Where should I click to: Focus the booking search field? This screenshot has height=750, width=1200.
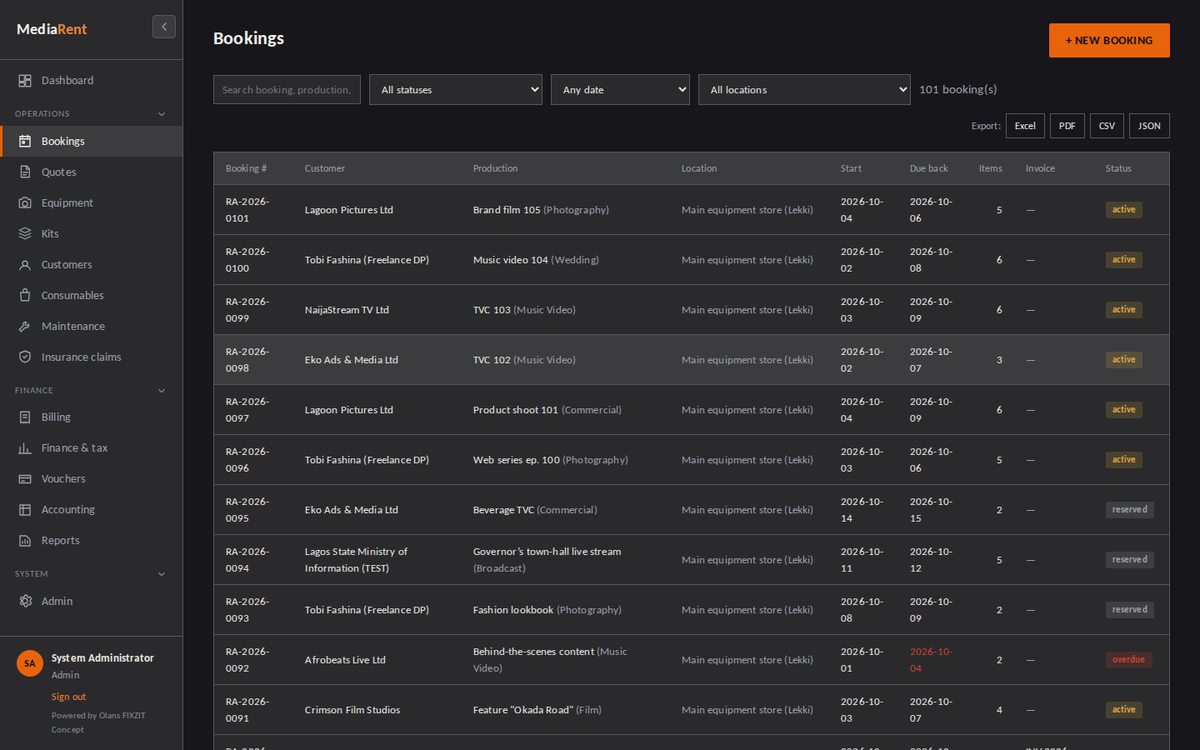(287, 90)
